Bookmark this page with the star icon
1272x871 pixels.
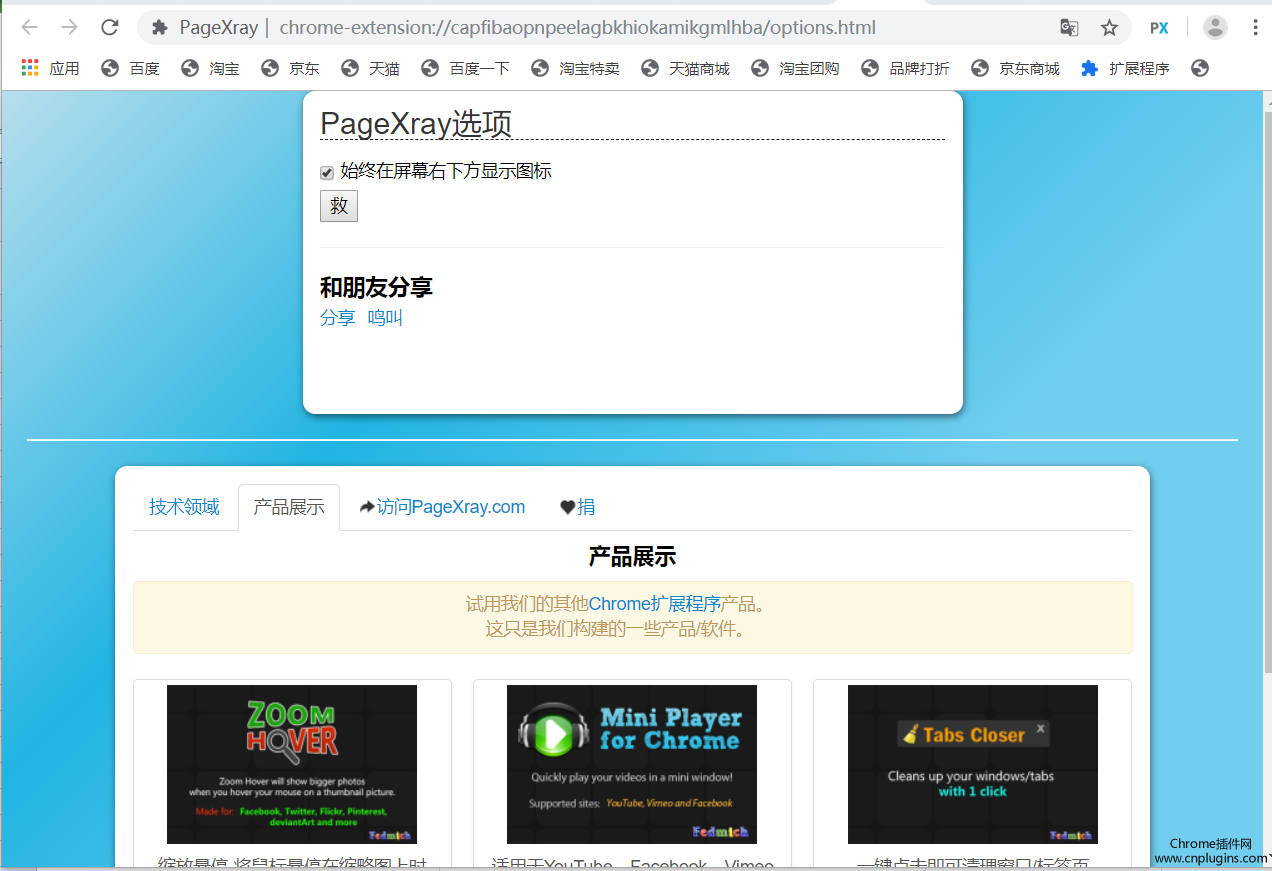click(x=1109, y=28)
